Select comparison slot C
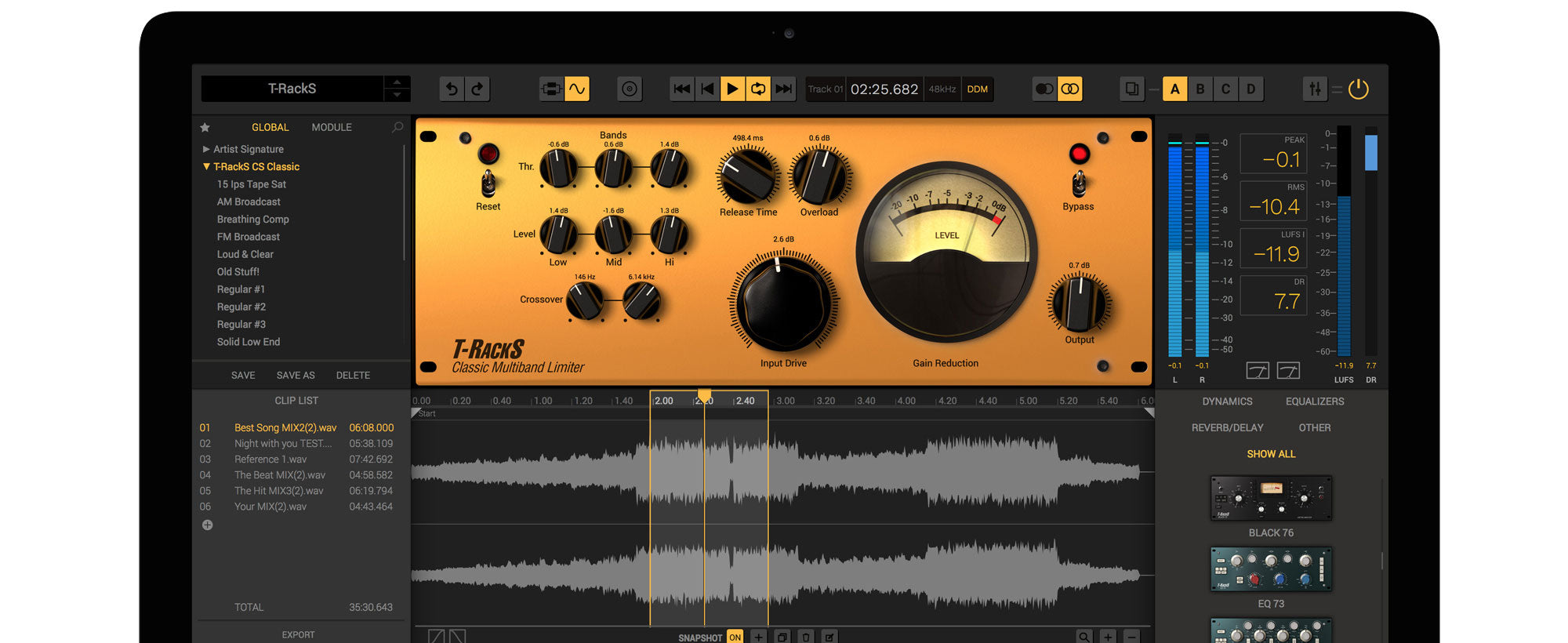Screen dimensions: 1568x643 [1225, 89]
